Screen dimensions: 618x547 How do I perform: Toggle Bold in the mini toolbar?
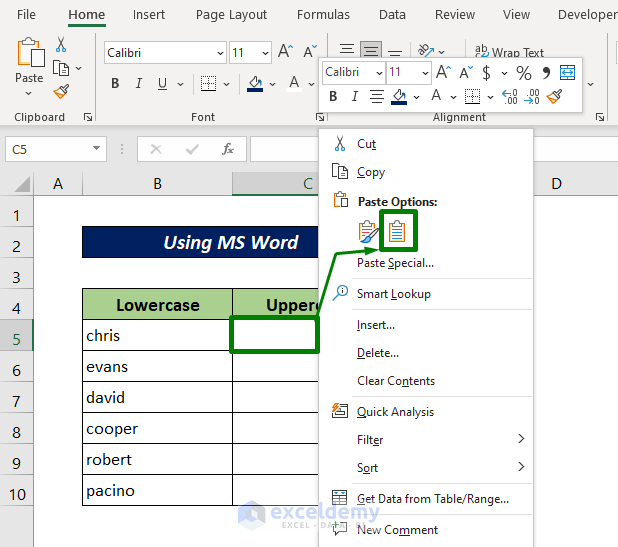(x=333, y=96)
